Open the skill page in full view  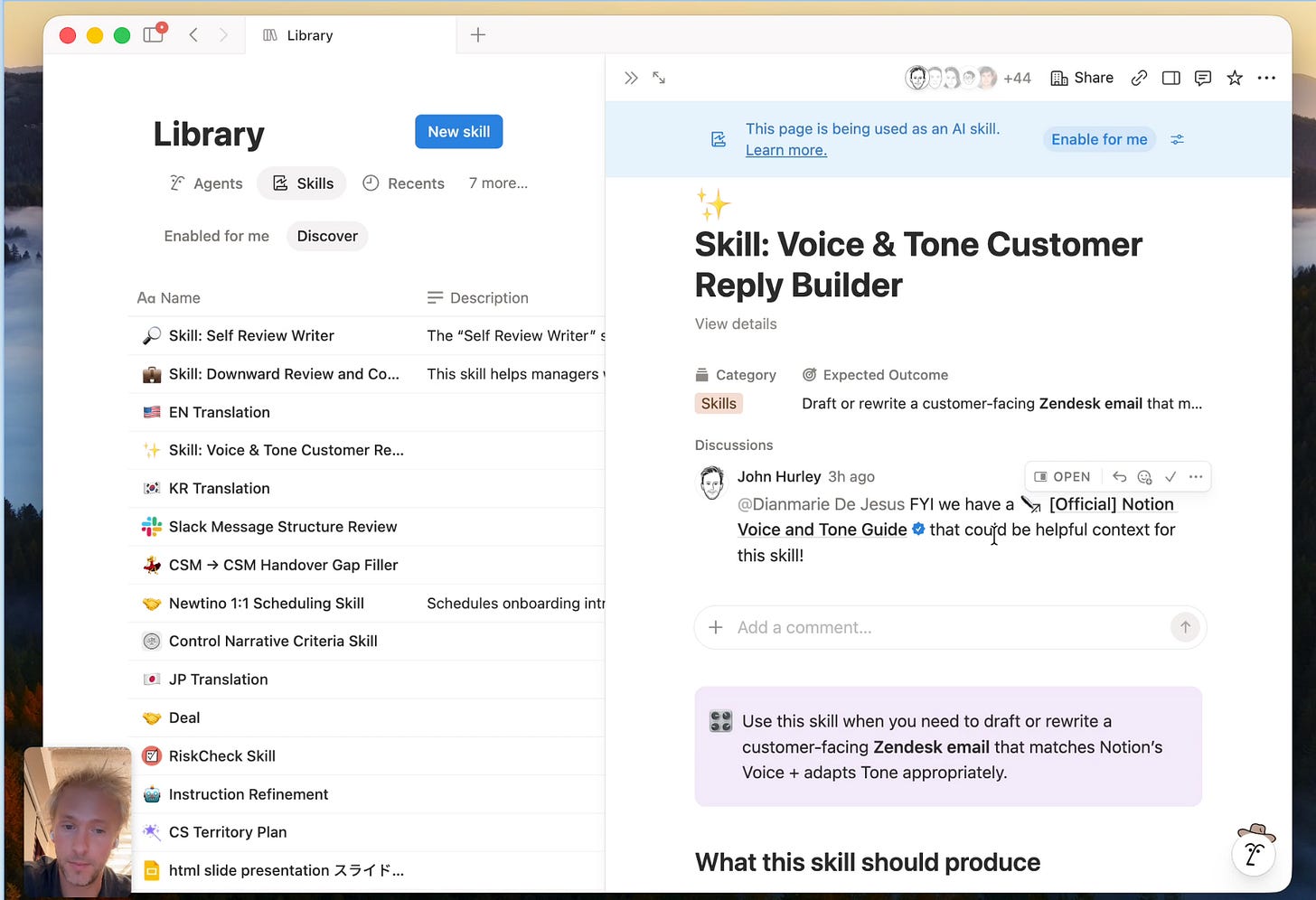(x=659, y=78)
